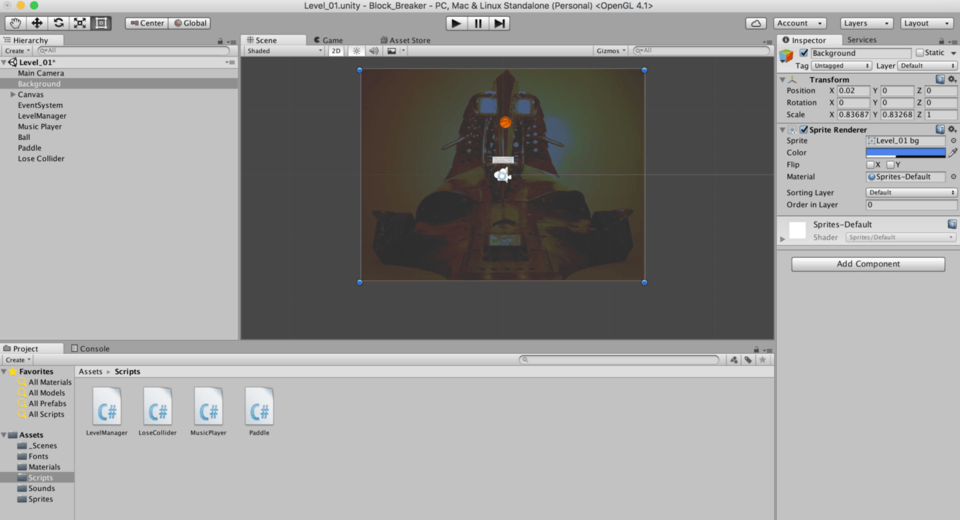Image resolution: width=960 pixels, height=520 pixels.
Task: Open the Sprite Renderer color swatch
Action: pos(905,153)
